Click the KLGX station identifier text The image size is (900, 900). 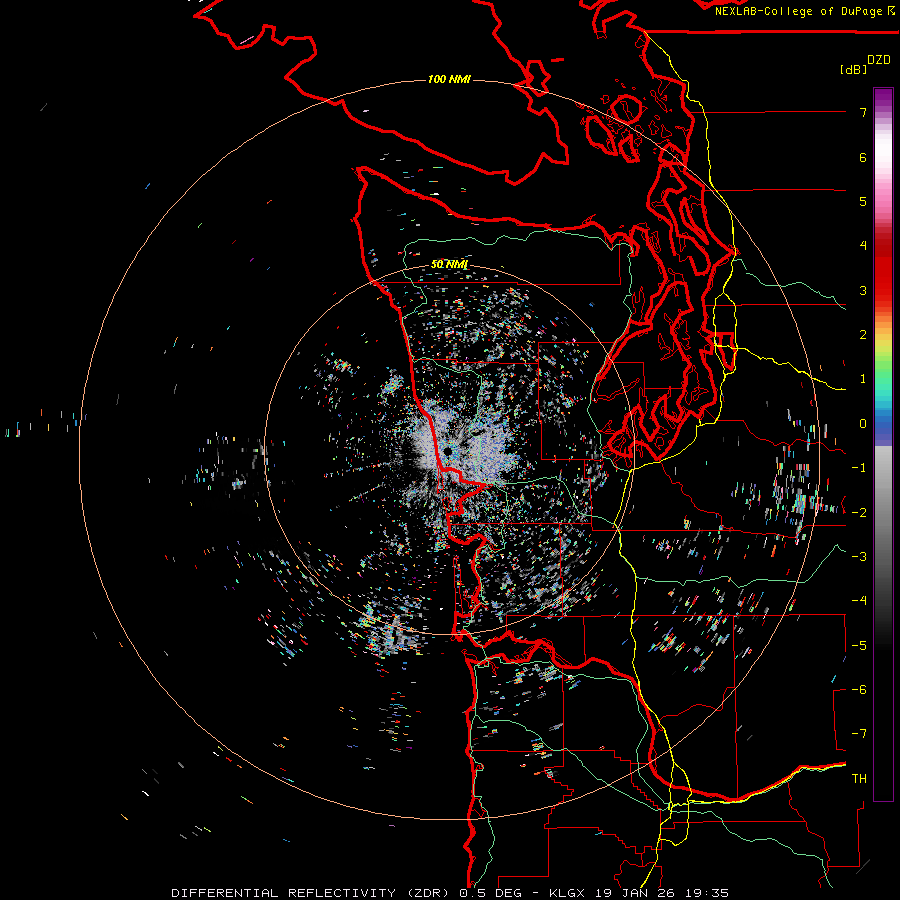coord(568,893)
